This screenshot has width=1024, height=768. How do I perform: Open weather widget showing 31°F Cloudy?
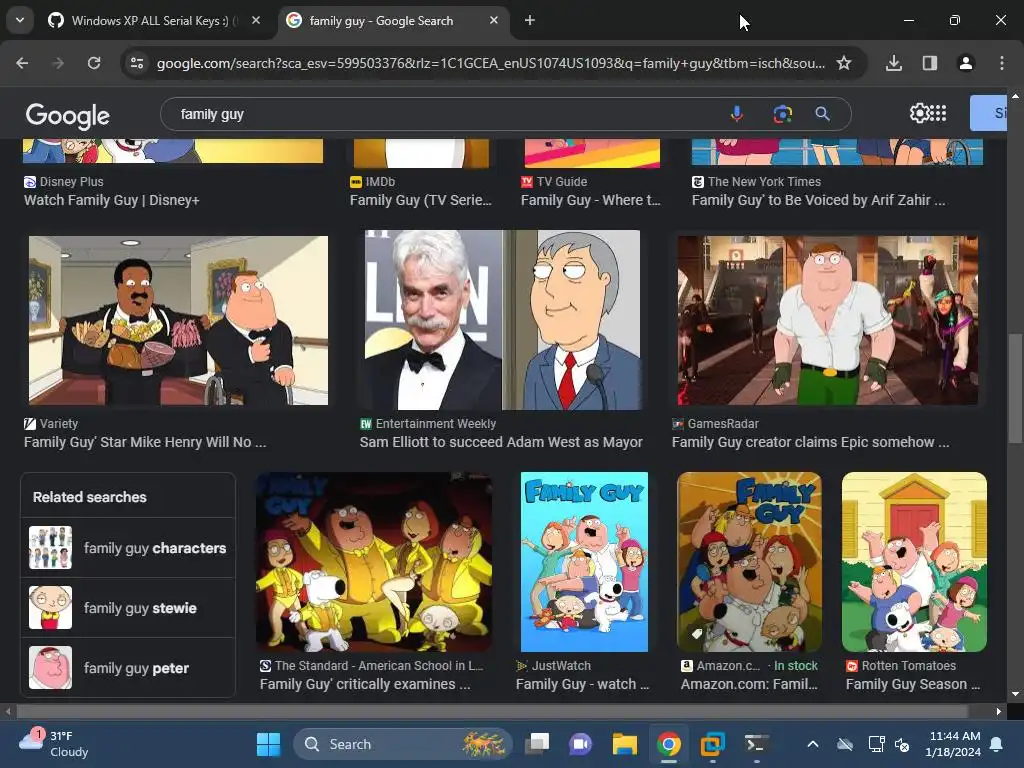(54, 744)
